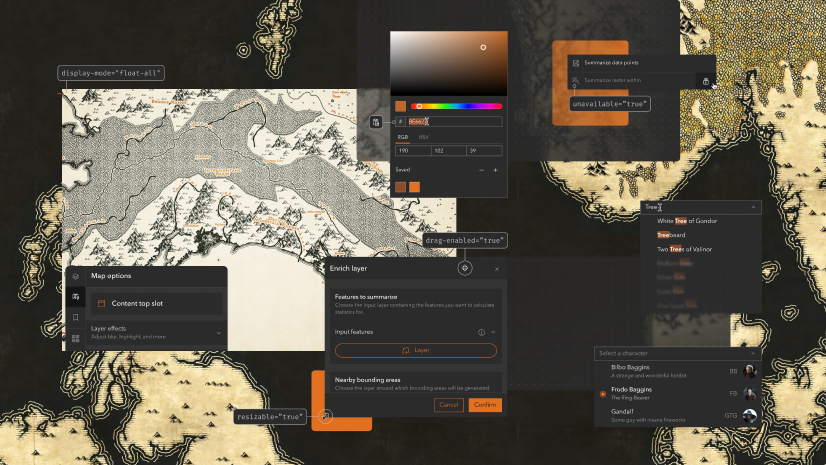Viewport: 826px width, 465px height.
Task: Select the map layers icon in Map options sidebar
Action: (x=75, y=296)
